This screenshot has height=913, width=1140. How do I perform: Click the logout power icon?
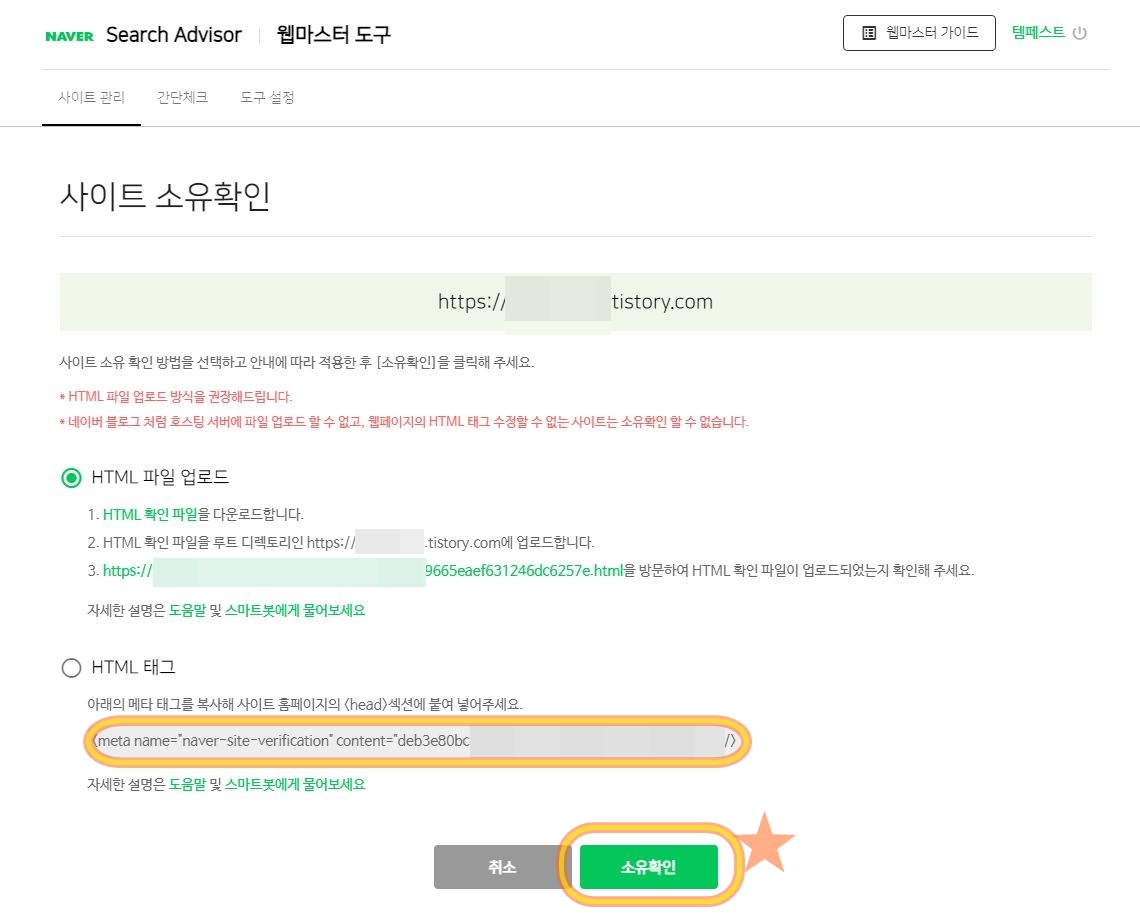tap(1080, 33)
